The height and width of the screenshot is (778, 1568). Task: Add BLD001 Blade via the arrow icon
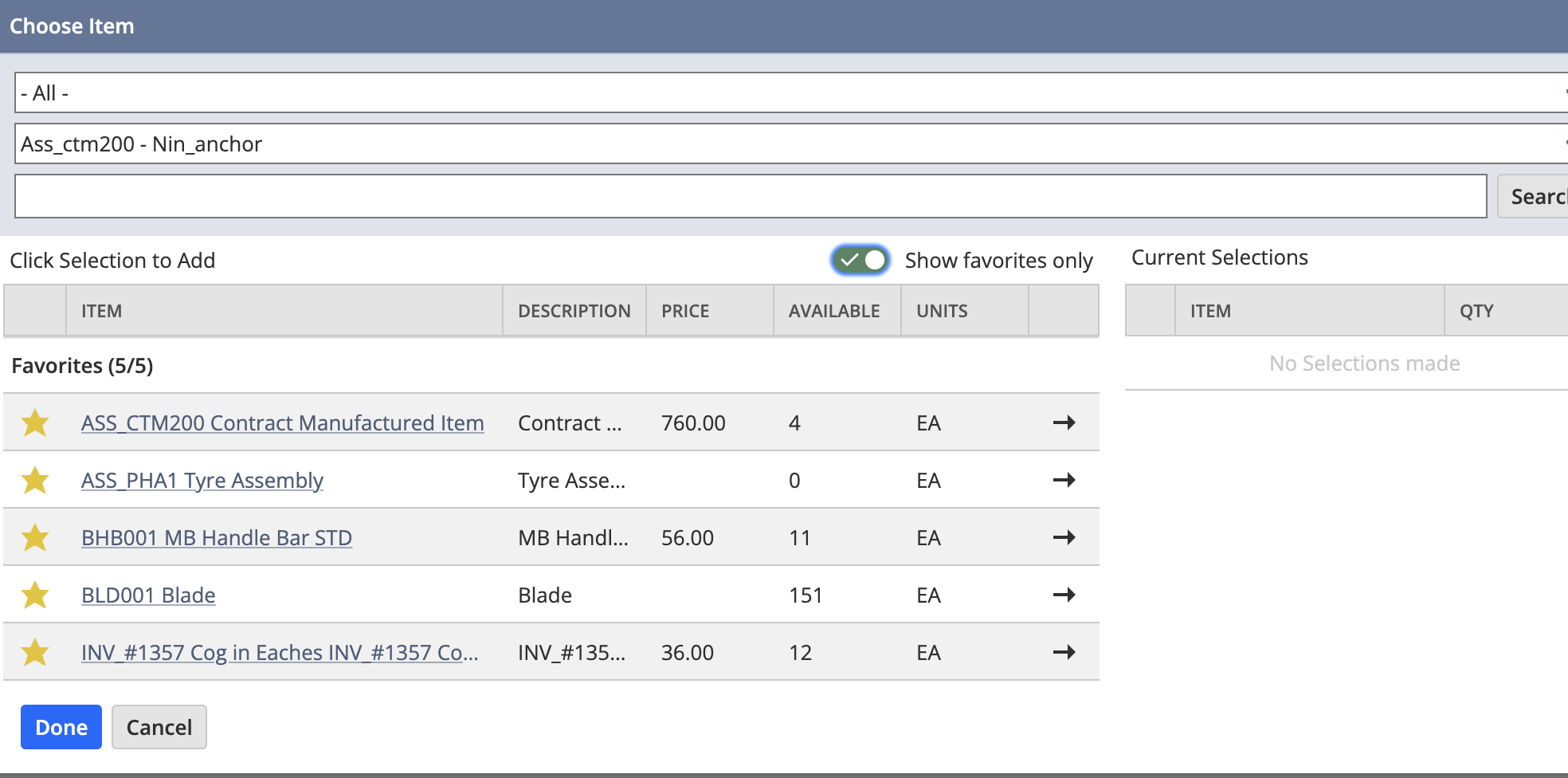point(1064,595)
